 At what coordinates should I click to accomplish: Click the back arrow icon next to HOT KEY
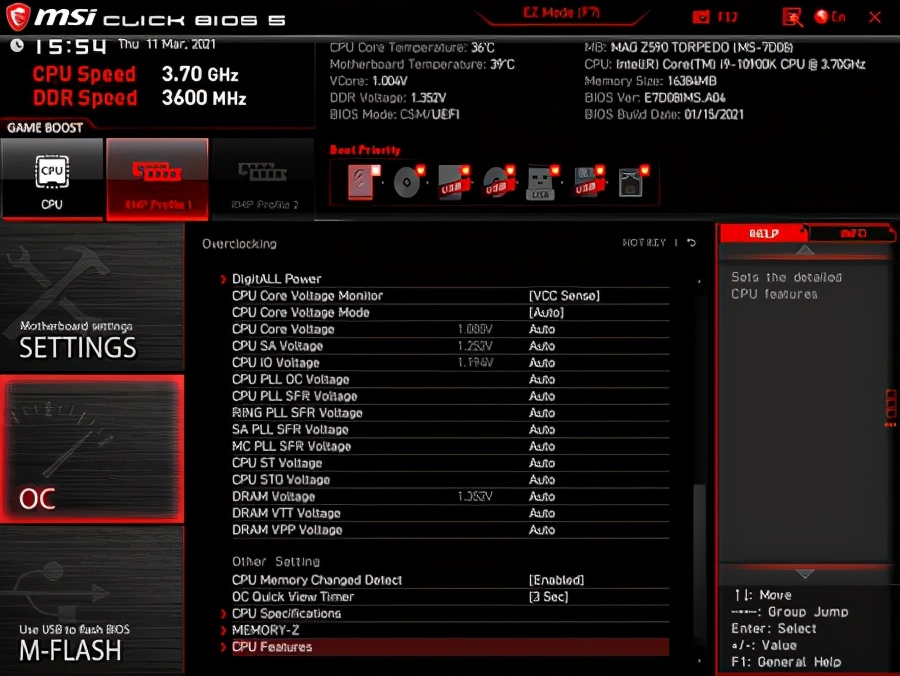[692, 243]
